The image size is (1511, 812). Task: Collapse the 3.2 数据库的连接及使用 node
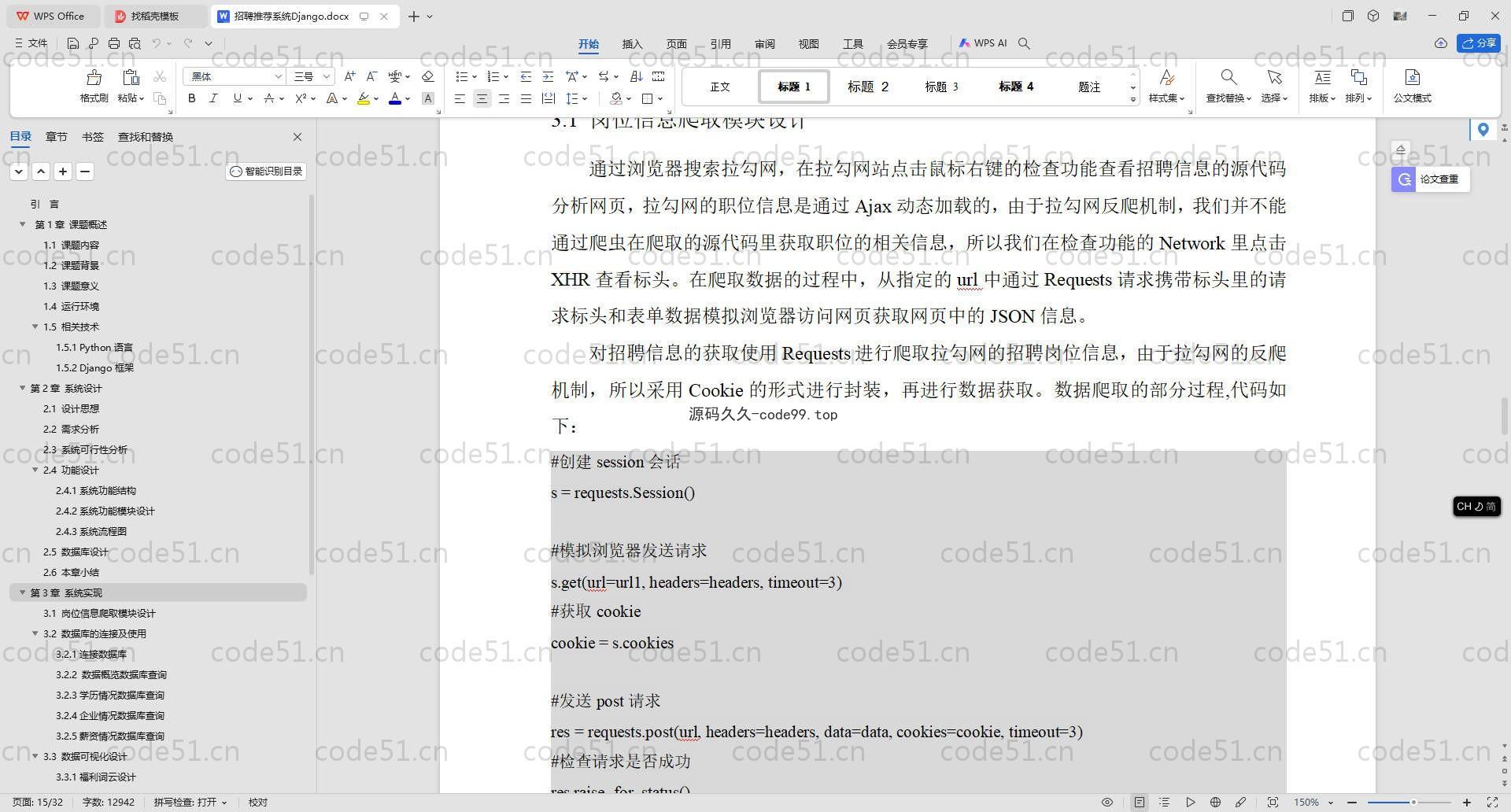pos(35,633)
